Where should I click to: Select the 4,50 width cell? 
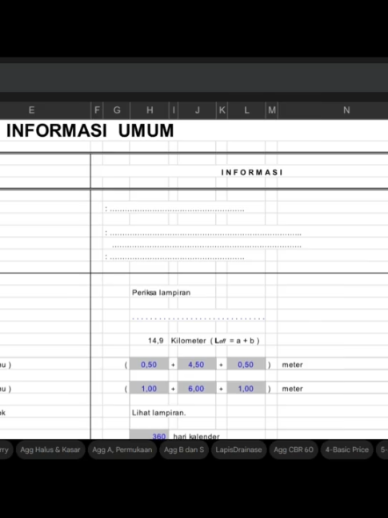click(x=197, y=364)
